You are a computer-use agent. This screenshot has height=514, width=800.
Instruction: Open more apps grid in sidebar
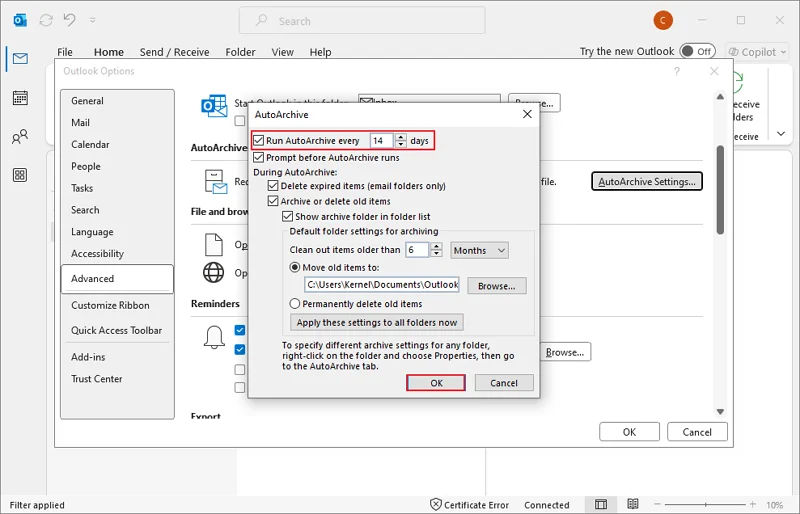click(20, 175)
